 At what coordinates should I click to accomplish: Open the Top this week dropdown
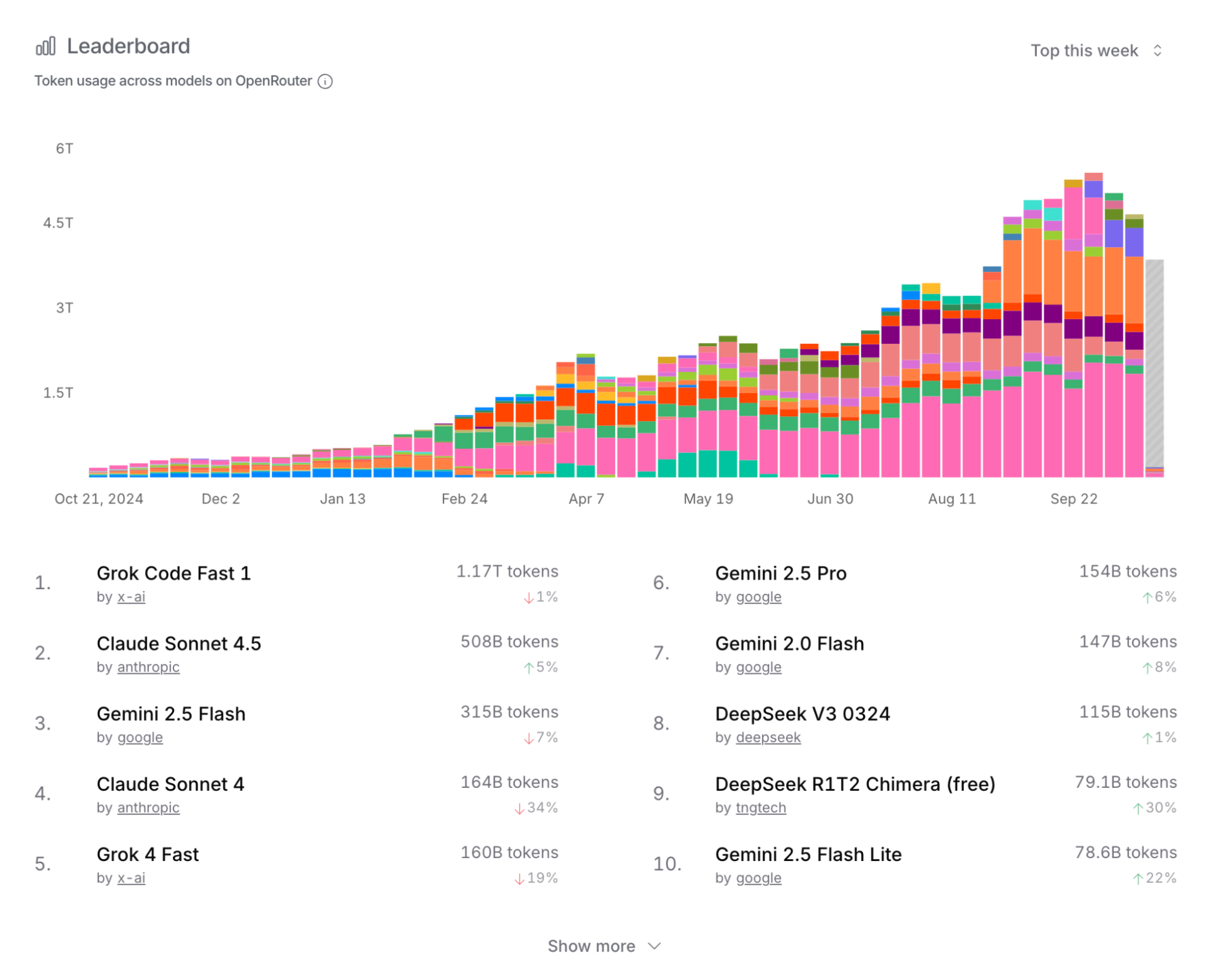[x=1084, y=51]
